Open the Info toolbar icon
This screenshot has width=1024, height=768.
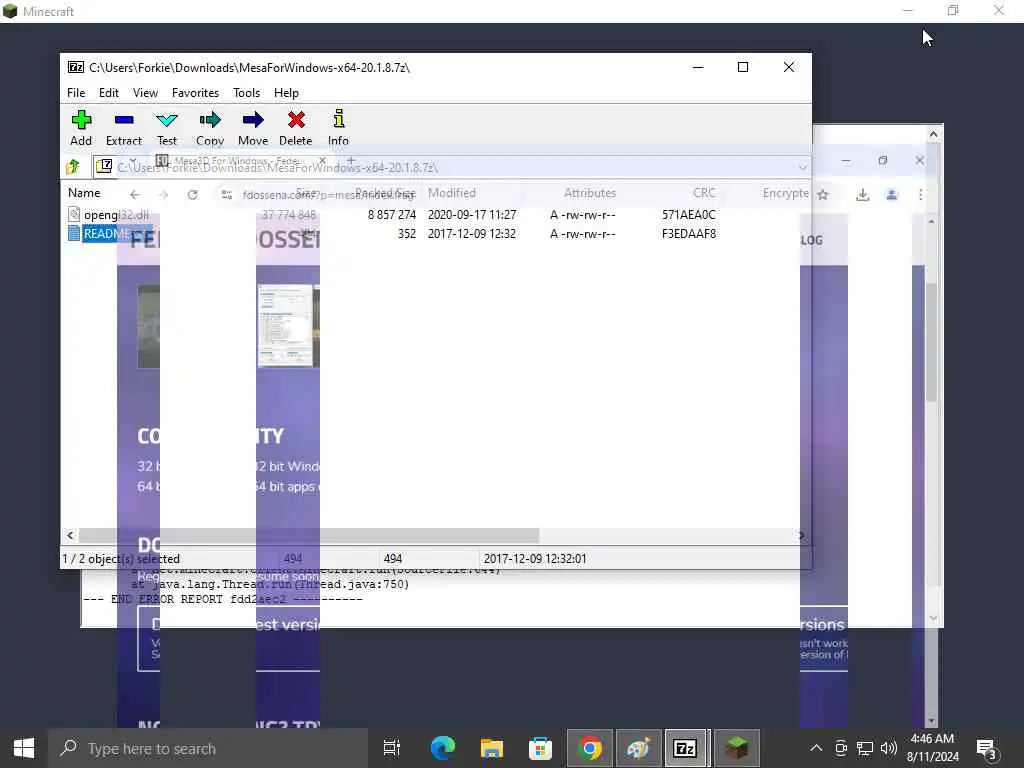[x=338, y=120]
